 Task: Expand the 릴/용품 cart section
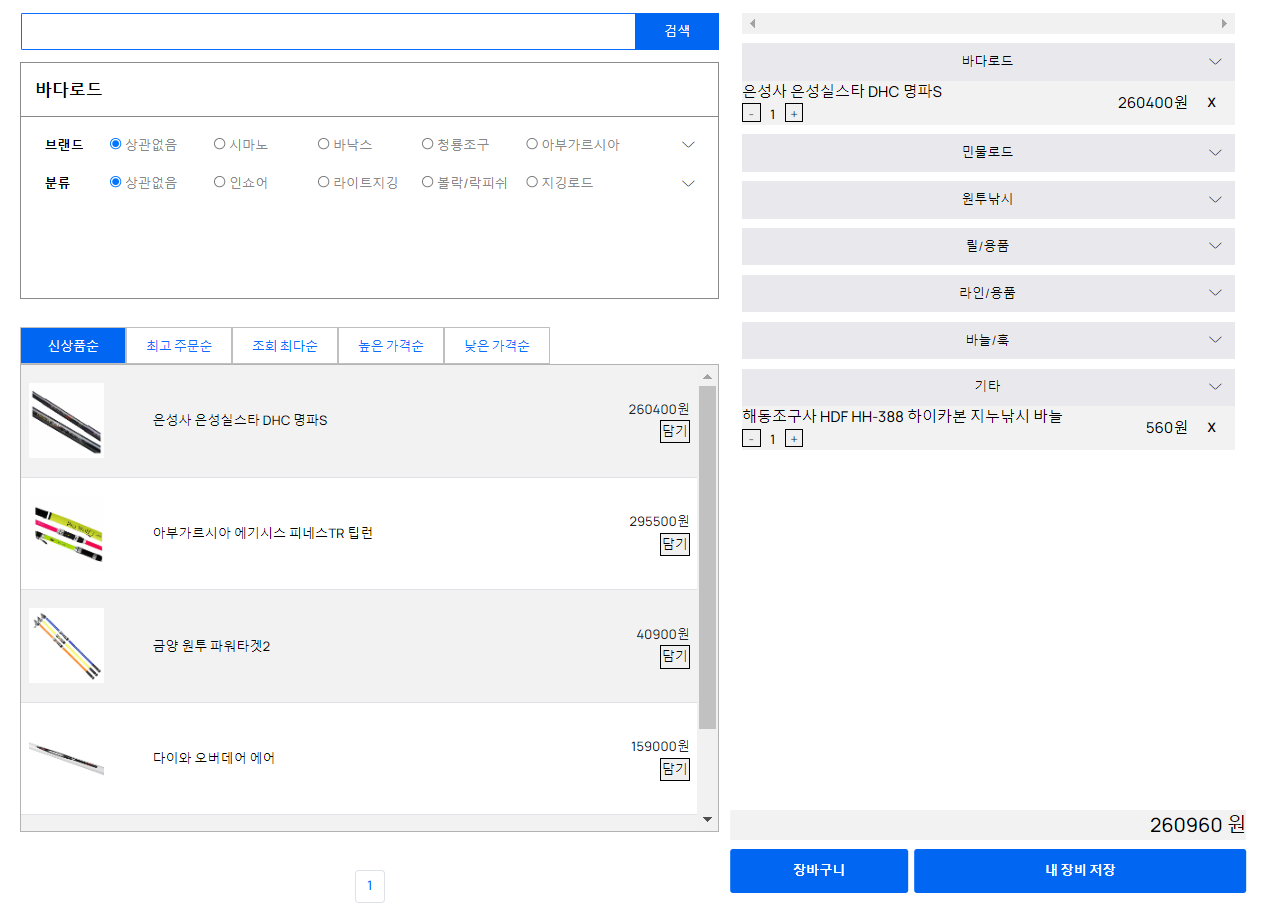[988, 246]
